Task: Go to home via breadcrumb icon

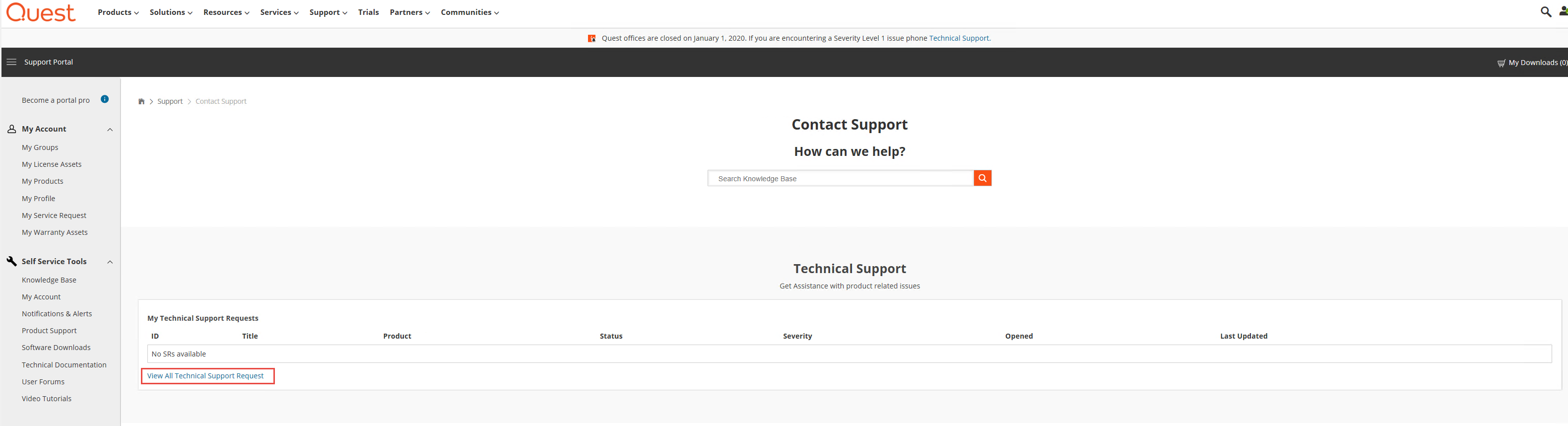Action: pyautogui.click(x=141, y=101)
